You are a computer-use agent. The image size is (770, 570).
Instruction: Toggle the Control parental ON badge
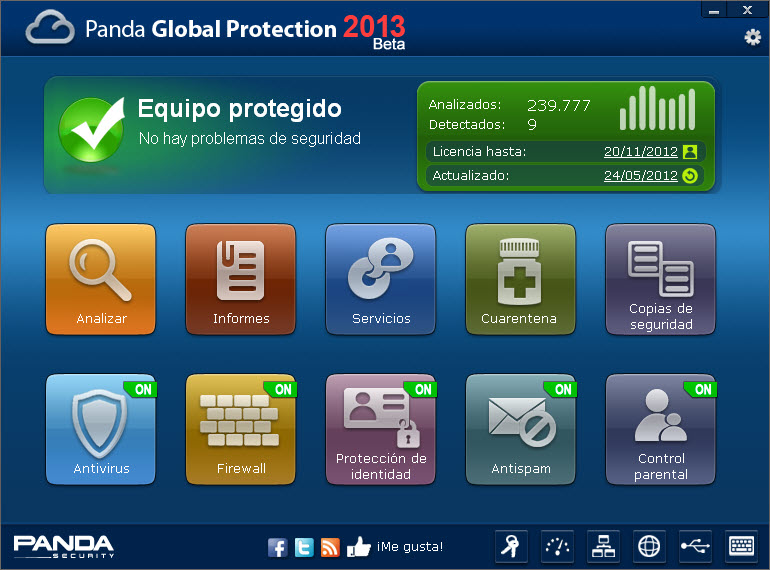point(702,389)
